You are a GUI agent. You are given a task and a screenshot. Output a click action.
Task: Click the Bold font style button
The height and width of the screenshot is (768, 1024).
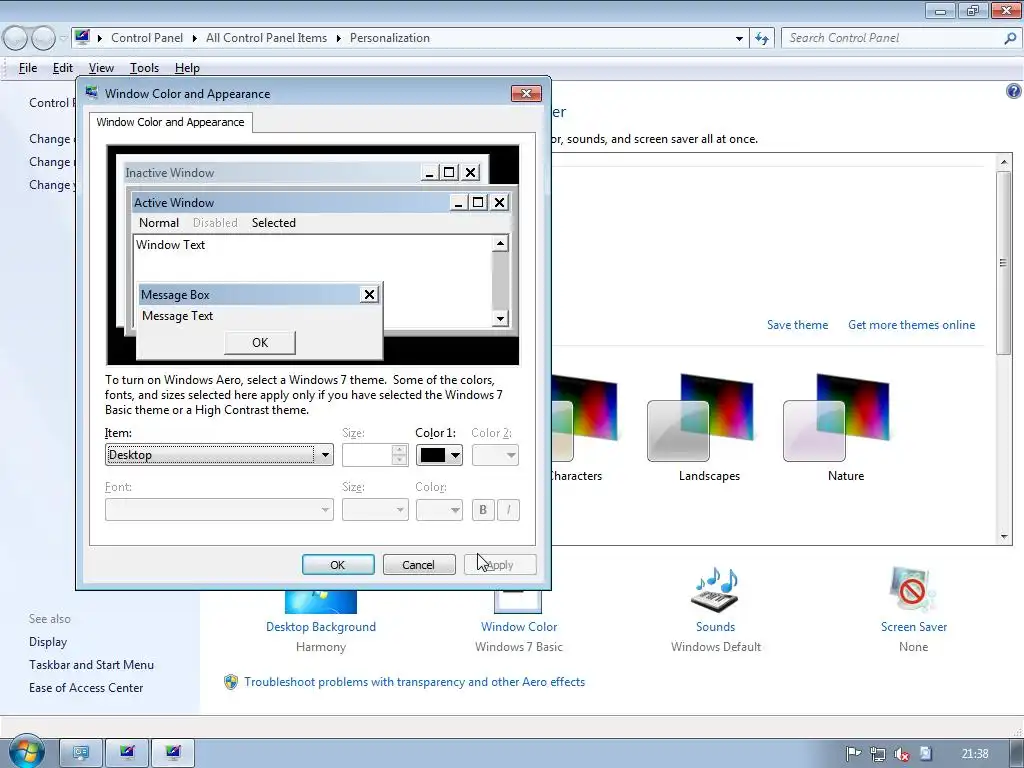click(483, 509)
